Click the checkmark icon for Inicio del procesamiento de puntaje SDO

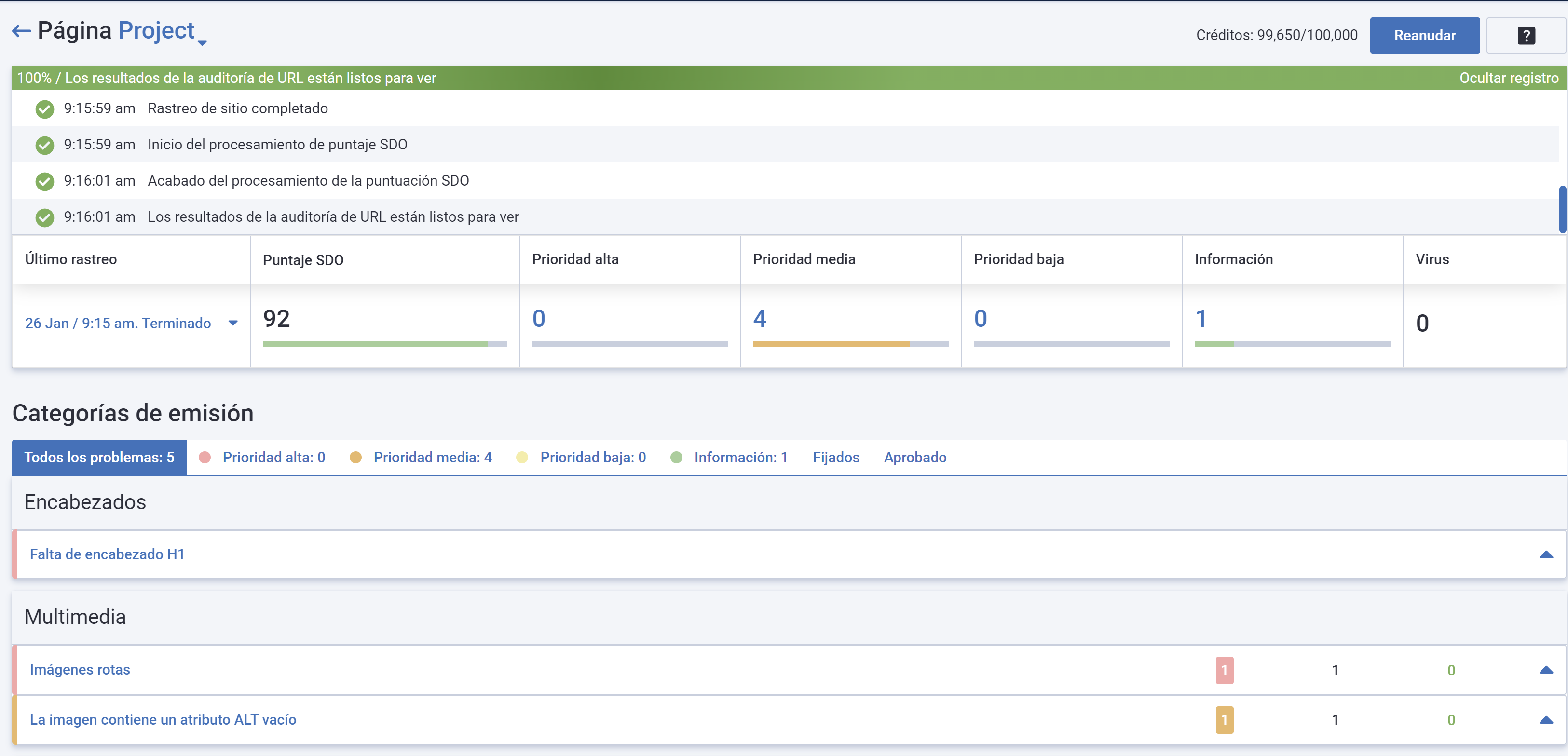pos(44,146)
